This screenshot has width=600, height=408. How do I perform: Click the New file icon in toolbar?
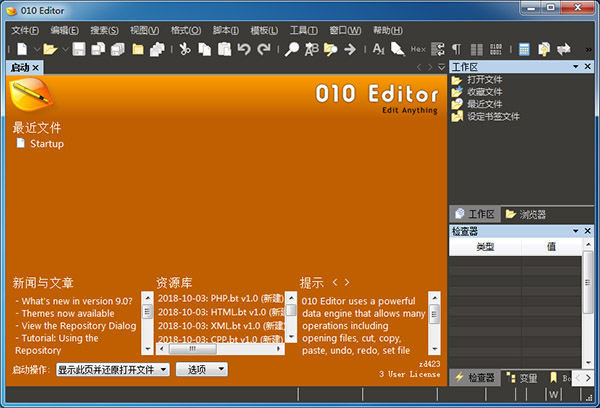(x=22, y=49)
